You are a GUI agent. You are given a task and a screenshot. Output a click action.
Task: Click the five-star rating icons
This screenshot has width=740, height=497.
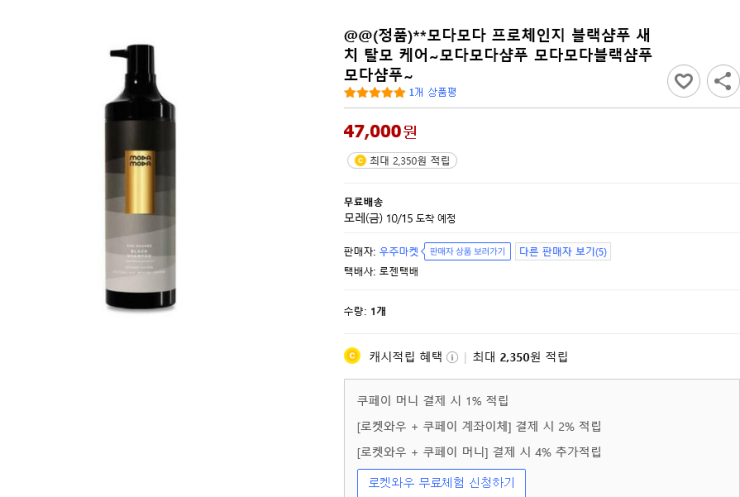374,92
